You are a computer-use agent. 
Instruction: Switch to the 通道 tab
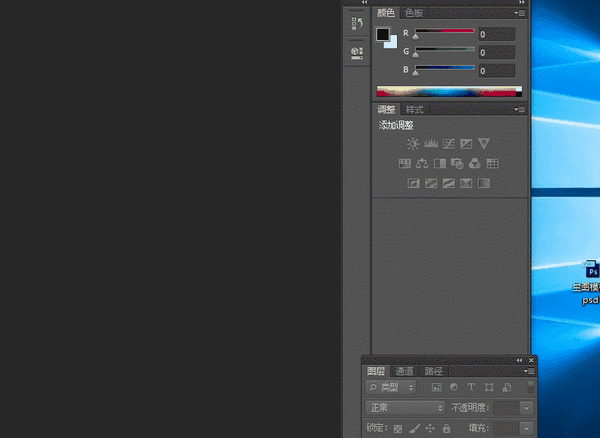404,371
